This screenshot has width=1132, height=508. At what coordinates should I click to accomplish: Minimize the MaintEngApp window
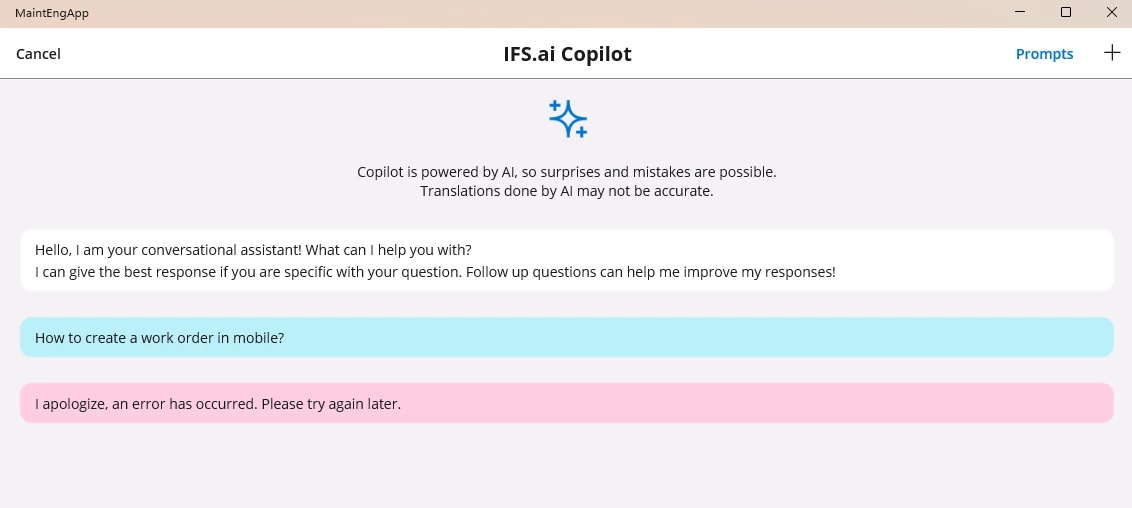tap(1020, 13)
